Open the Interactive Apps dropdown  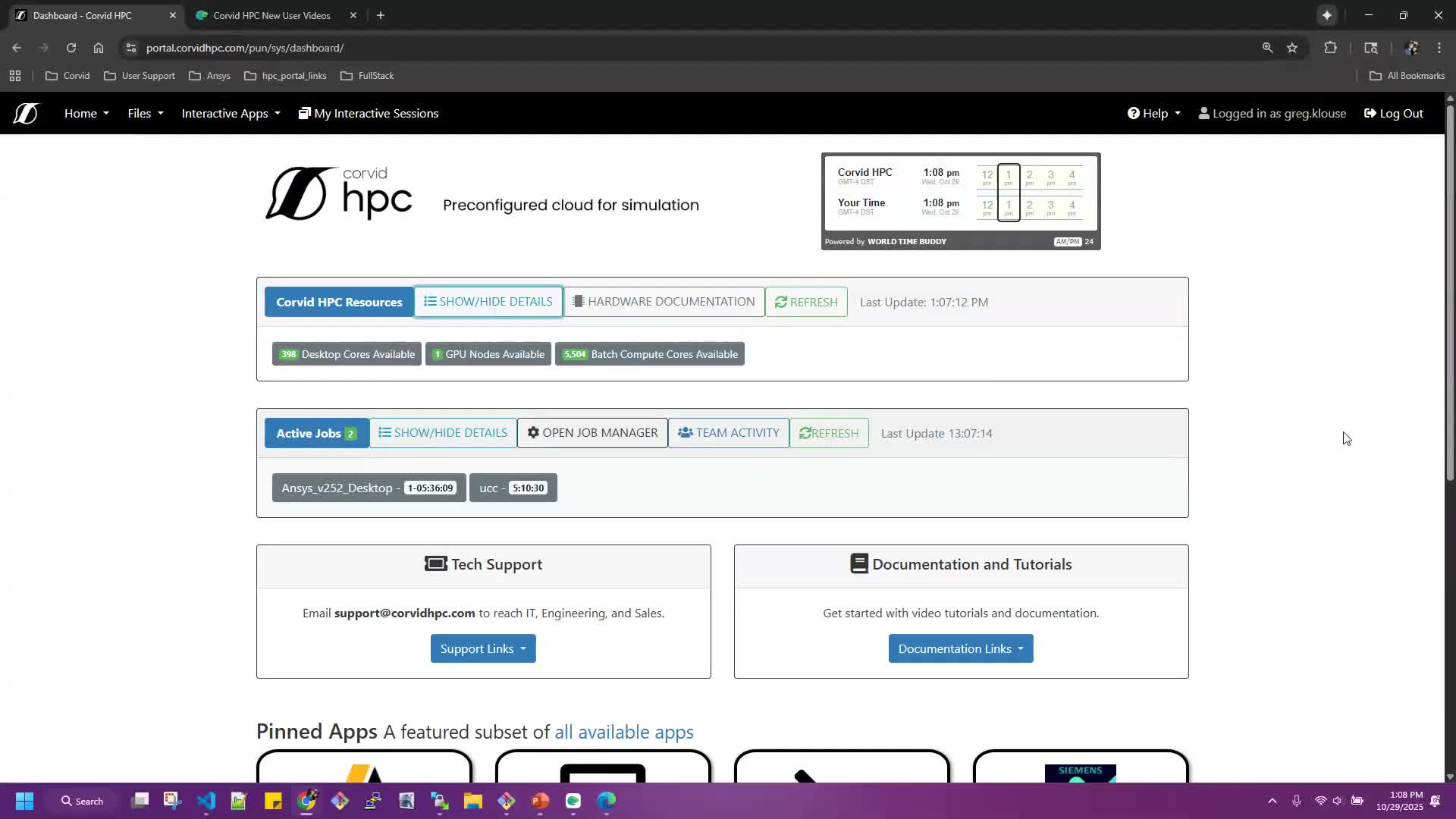click(x=231, y=114)
